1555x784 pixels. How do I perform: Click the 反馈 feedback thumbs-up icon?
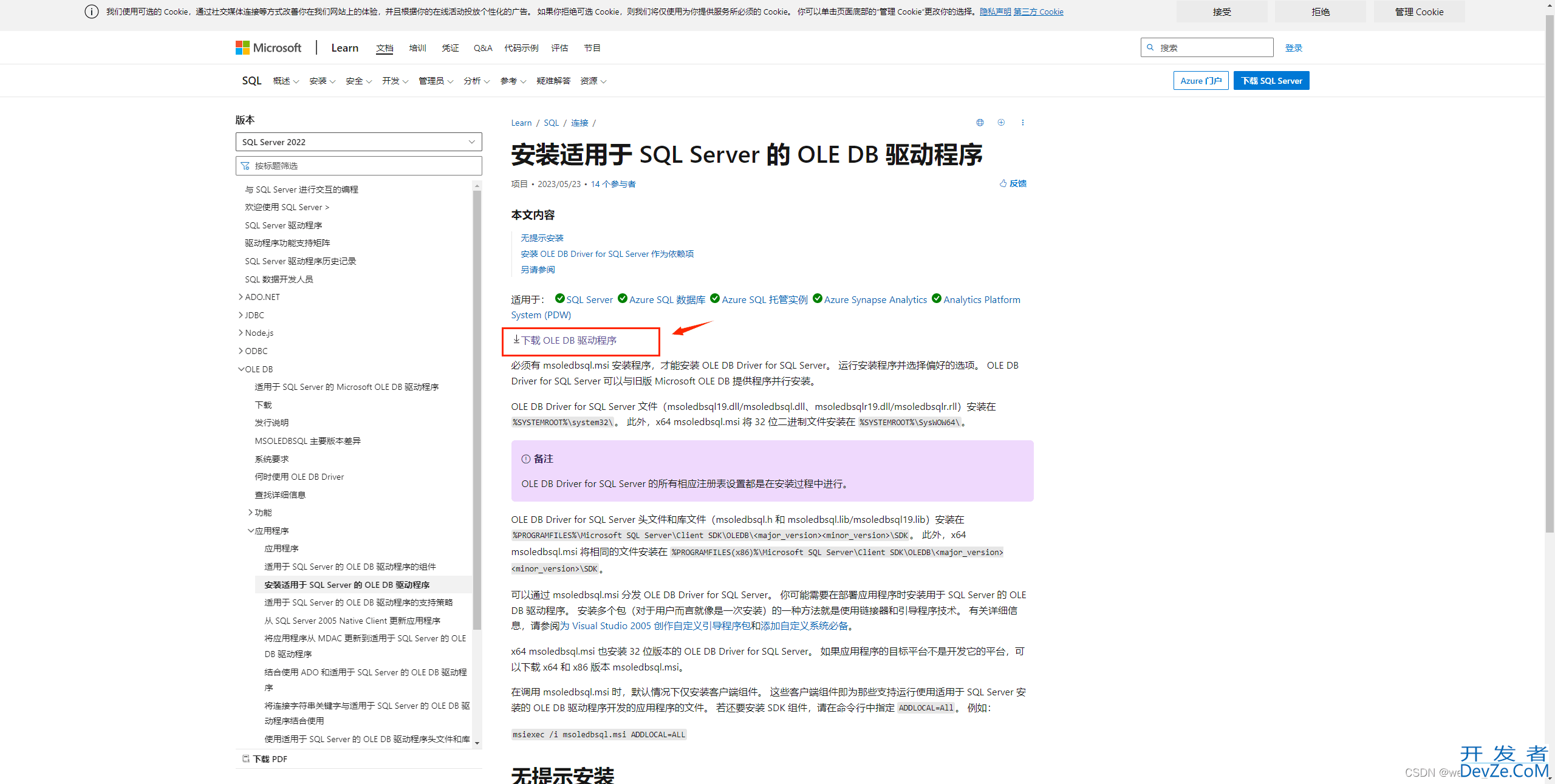tap(1003, 183)
